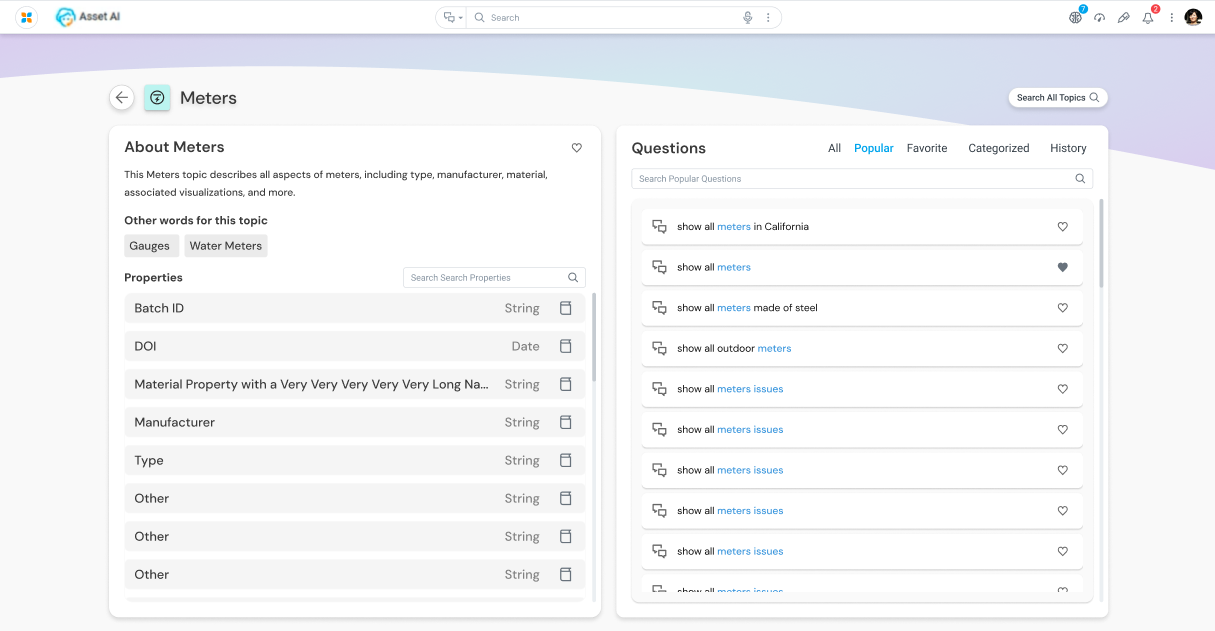Viewport: 1215px width, 631px height.
Task: Click the copy icon for Batch ID property
Action: 565,308
